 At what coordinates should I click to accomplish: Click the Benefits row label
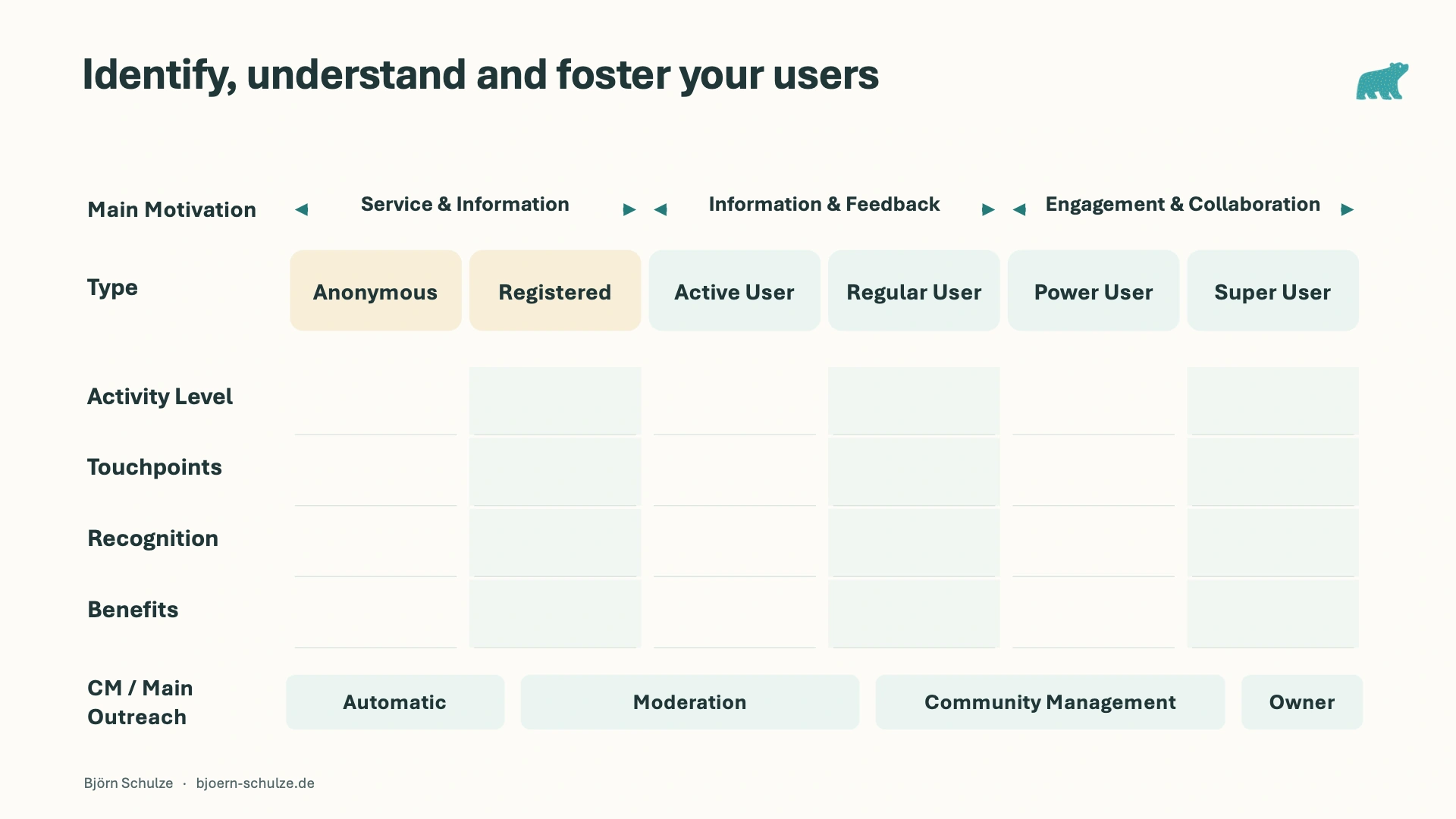pos(133,610)
